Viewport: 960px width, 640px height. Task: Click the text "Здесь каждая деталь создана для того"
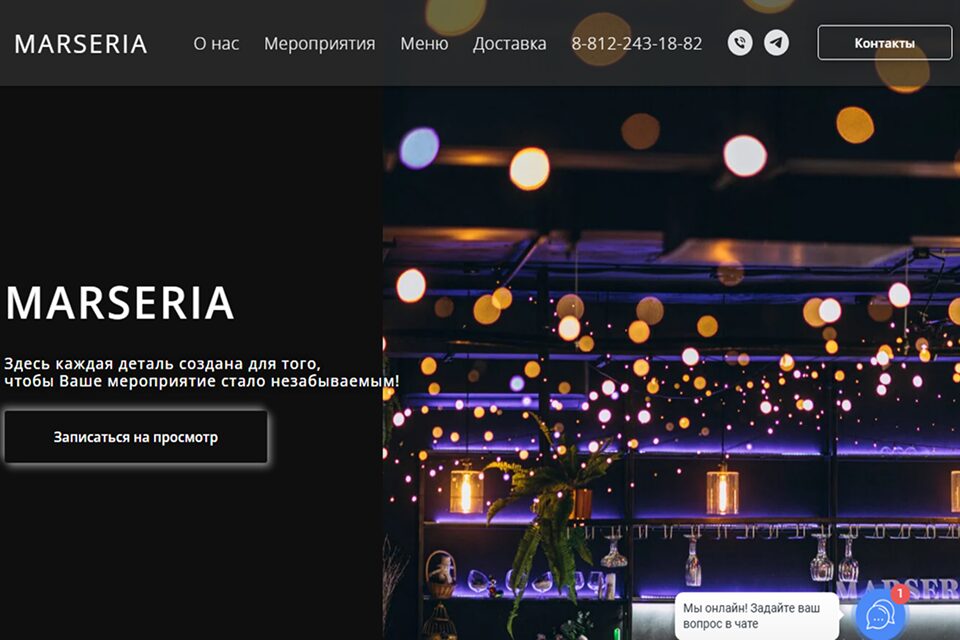tap(162, 364)
